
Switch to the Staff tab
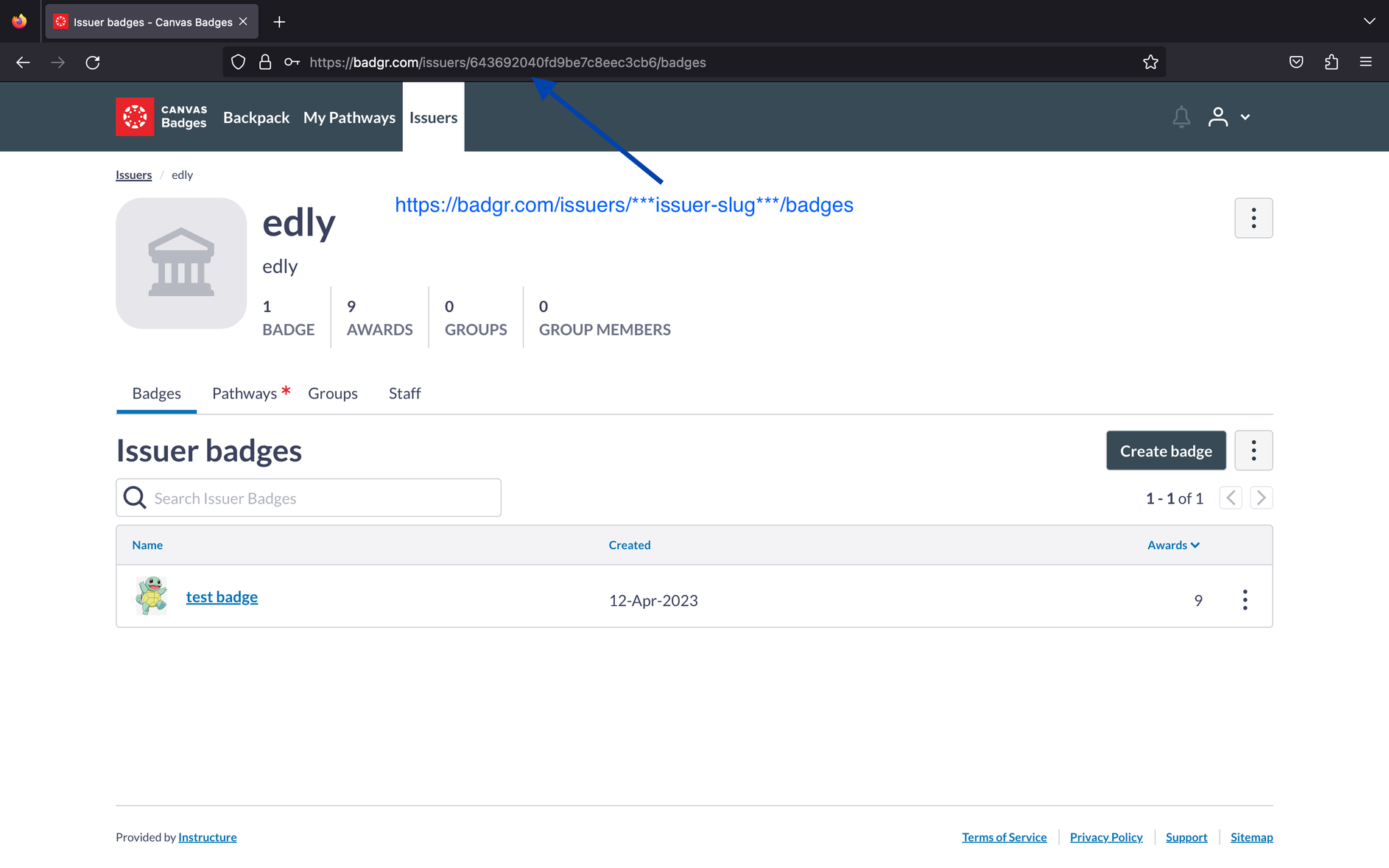click(404, 393)
